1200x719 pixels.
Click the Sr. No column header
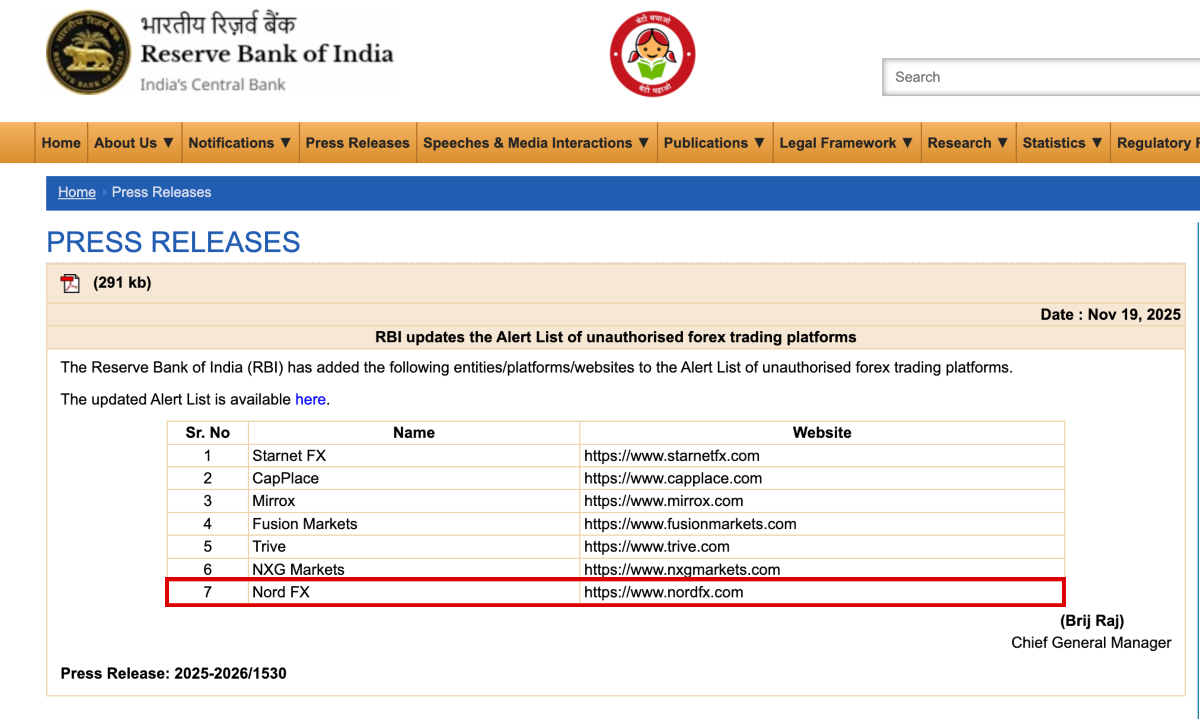208,433
